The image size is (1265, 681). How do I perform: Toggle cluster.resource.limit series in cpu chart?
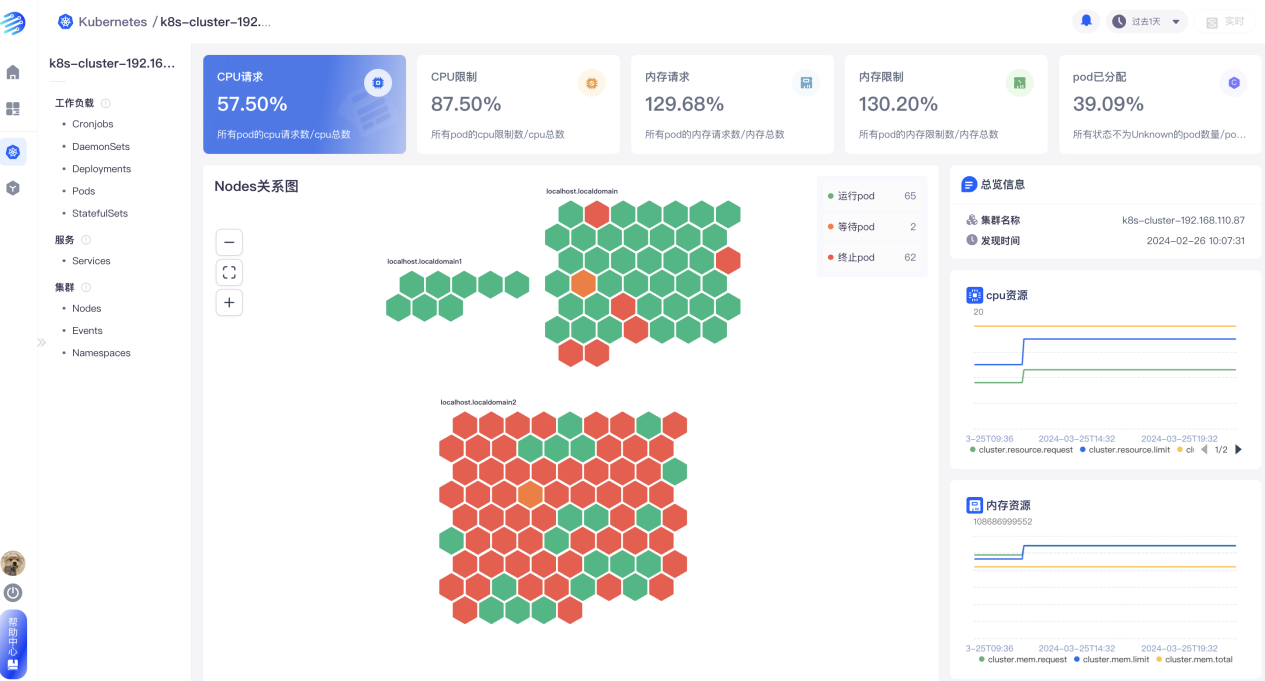(x=1128, y=450)
